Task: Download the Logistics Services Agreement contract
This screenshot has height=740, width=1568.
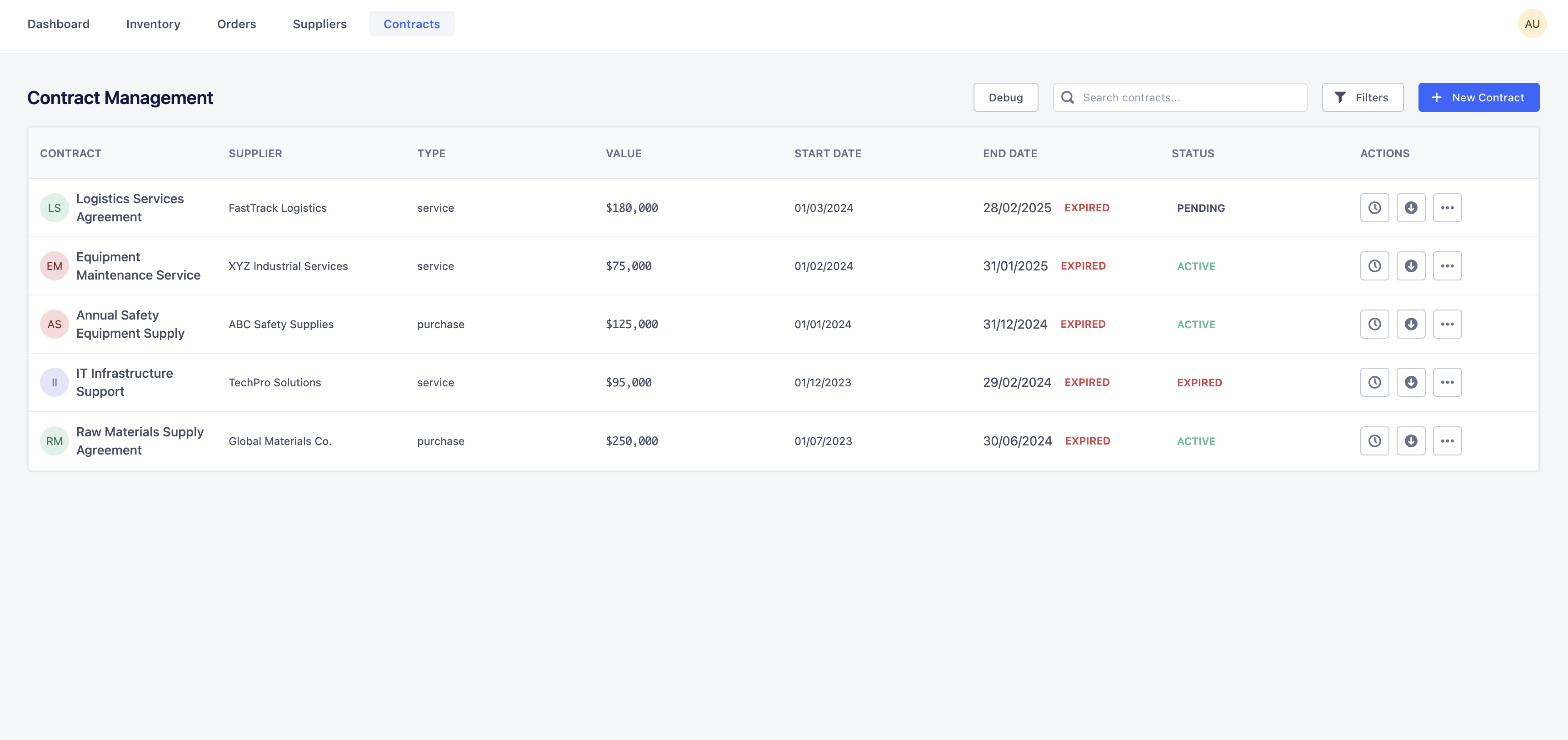Action: 1410,208
